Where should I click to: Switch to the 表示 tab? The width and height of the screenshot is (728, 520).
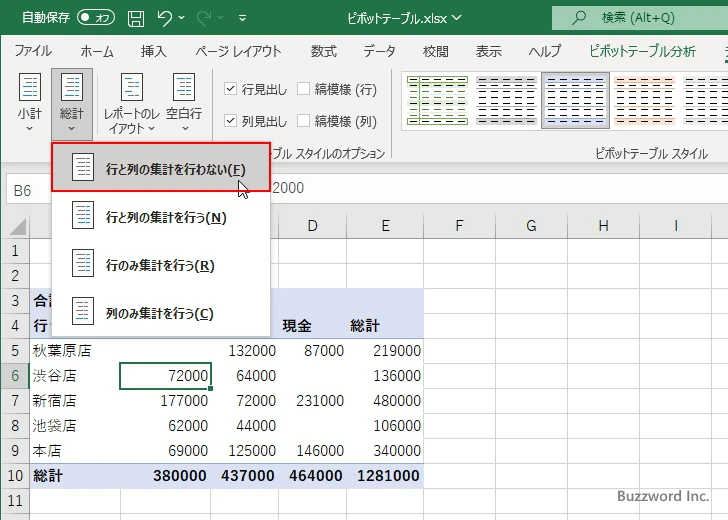click(488, 51)
